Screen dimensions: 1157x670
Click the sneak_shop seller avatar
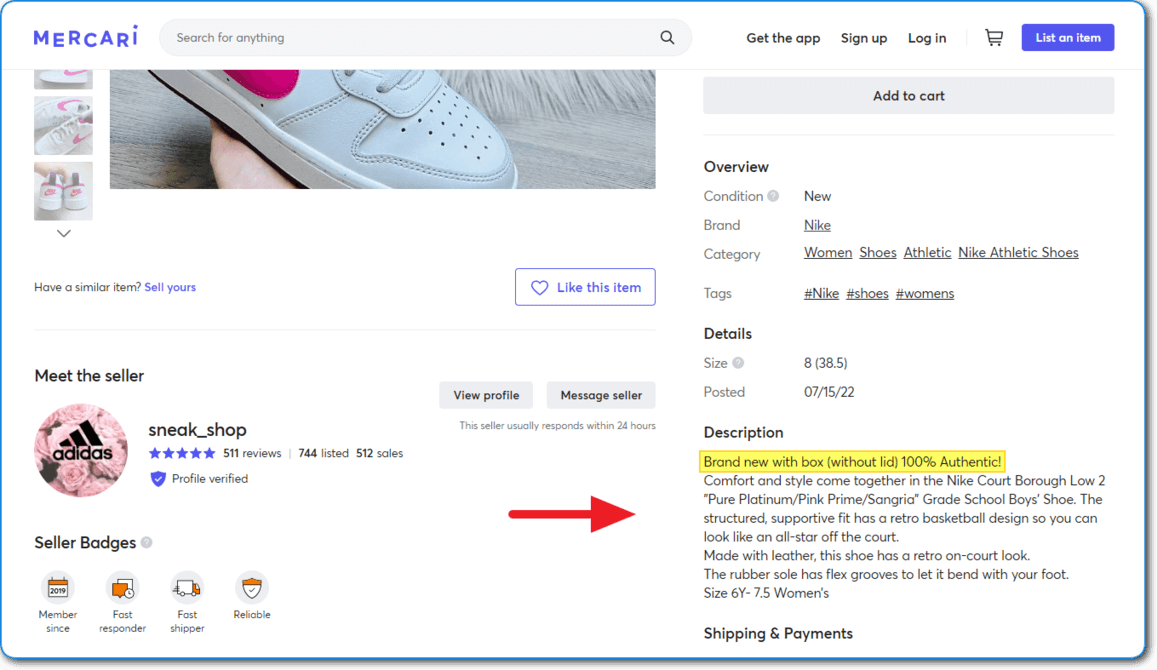[x=81, y=450]
